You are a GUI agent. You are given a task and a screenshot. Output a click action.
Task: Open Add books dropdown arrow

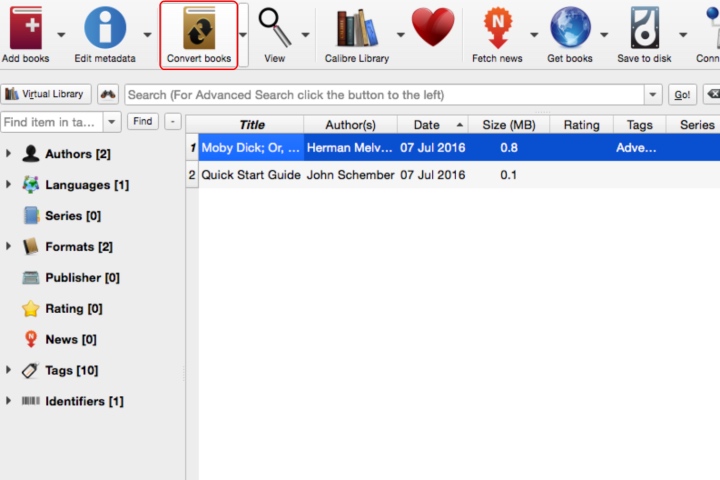click(x=61, y=35)
